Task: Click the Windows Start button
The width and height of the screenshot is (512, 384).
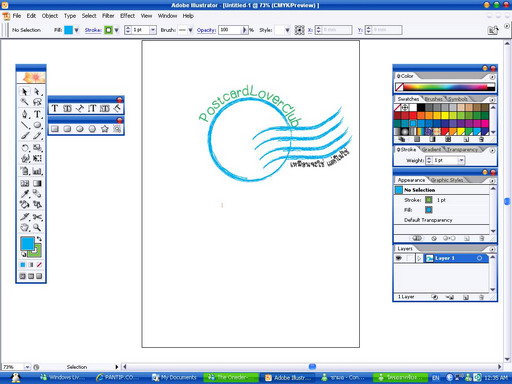Action: pos(15,378)
